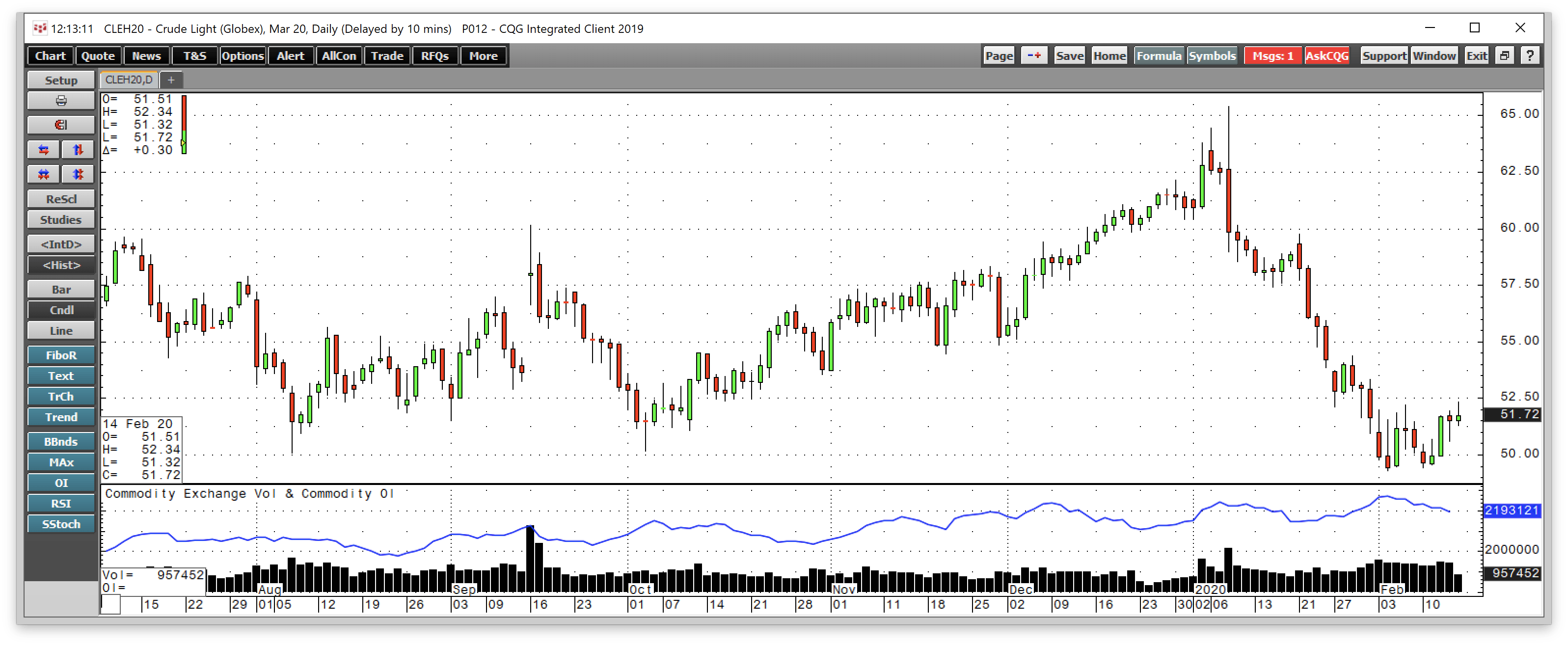Viewport: 1568px width, 645px height.
Task: Click the 14 Feb 20 data box
Action: pos(141,449)
